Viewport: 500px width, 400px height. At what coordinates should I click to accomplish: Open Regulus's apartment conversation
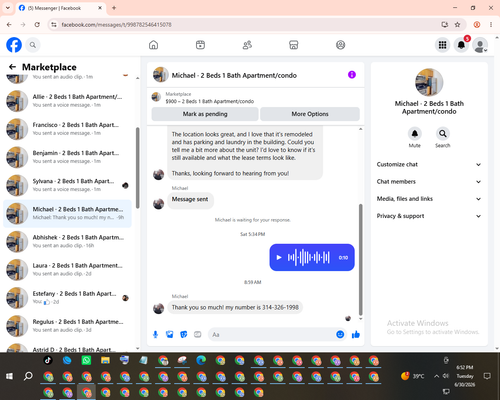67,326
